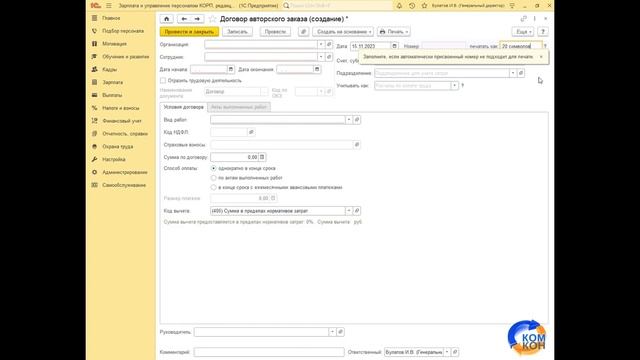This screenshot has height=360, width=640.
Task: Click the Провести button
Action: (x=275, y=31)
